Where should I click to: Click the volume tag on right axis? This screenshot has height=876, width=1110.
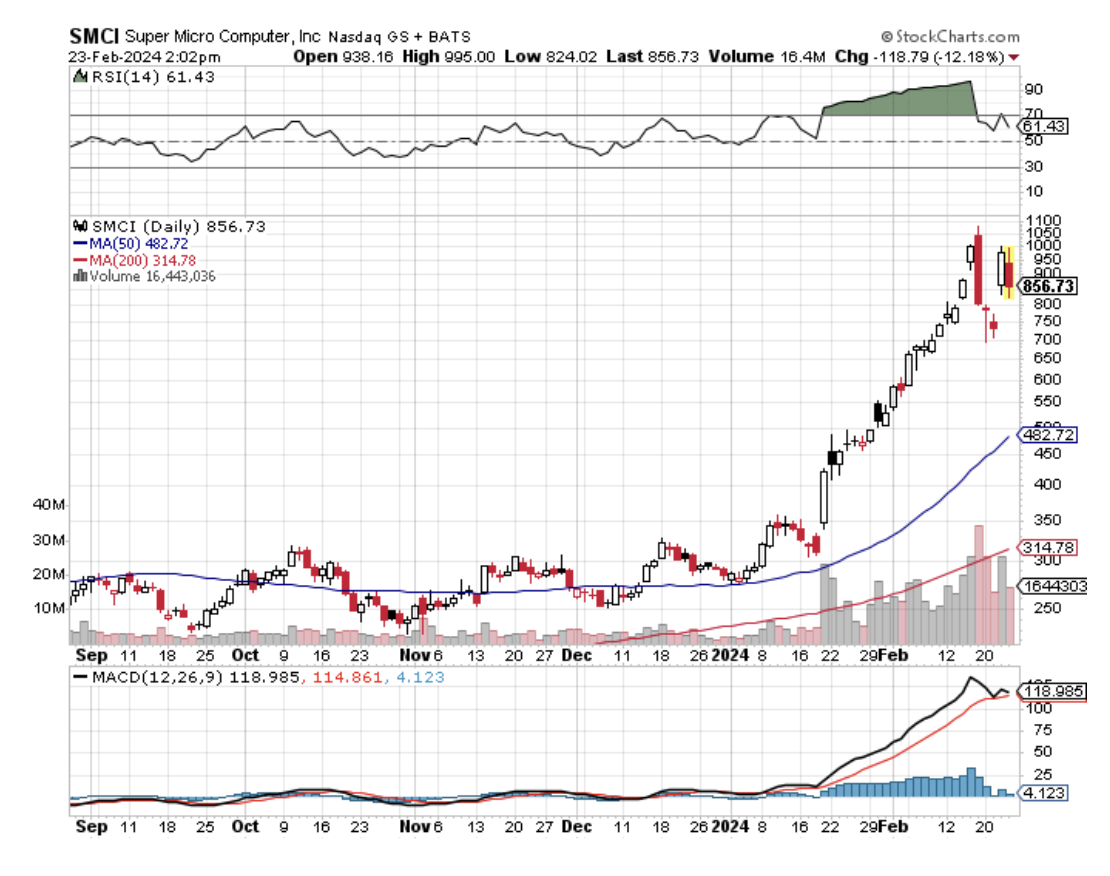1052,586
